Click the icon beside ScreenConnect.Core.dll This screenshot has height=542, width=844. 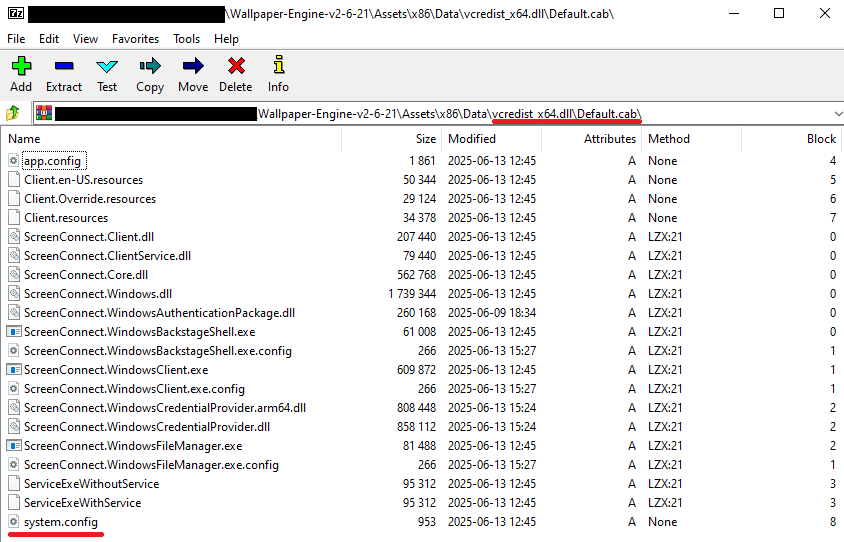click(14, 274)
